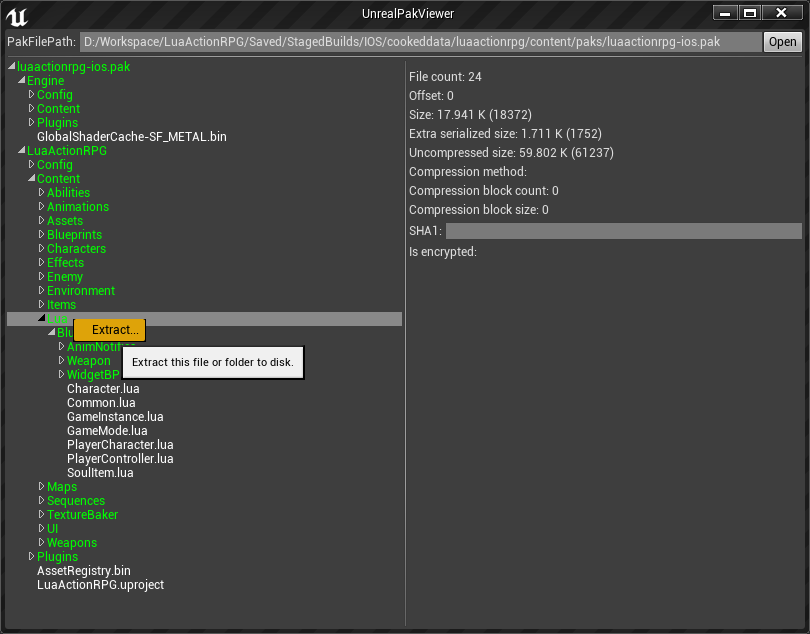Screen dimensions: 810x634
Task: Click the File count: 24 text
Action: pos(445,77)
